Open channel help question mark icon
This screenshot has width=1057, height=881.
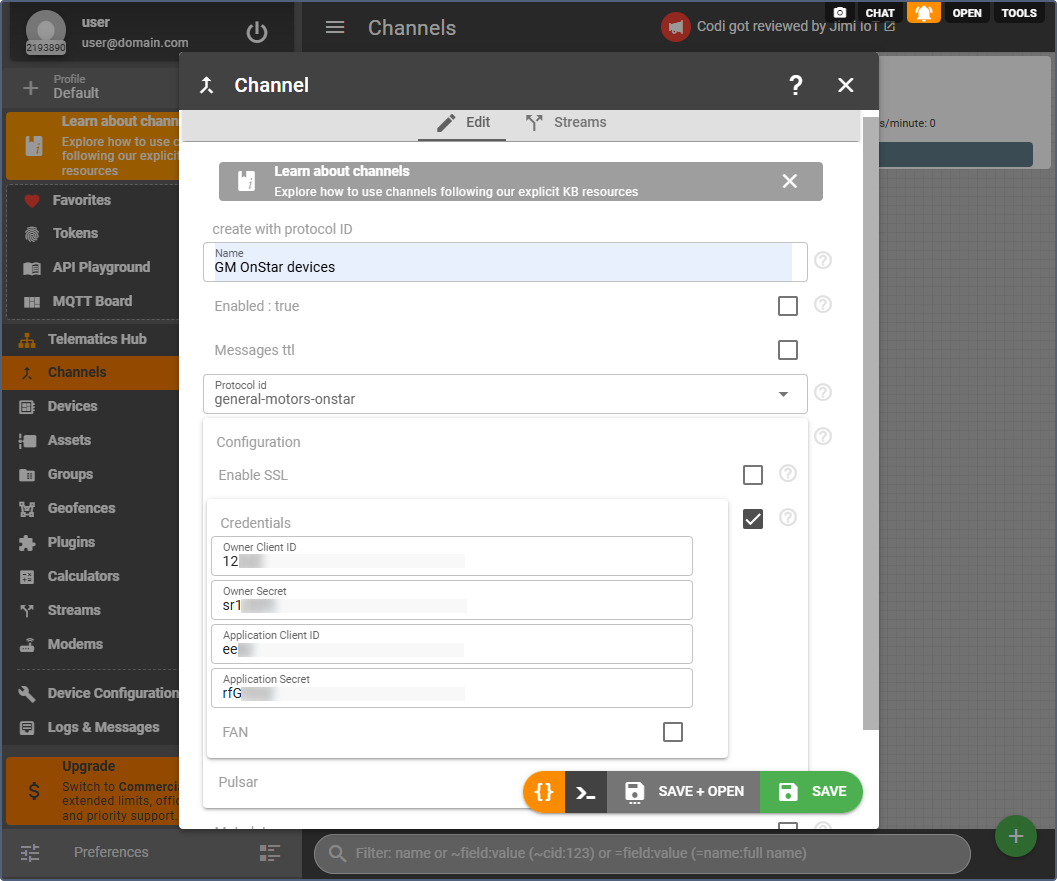click(795, 85)
